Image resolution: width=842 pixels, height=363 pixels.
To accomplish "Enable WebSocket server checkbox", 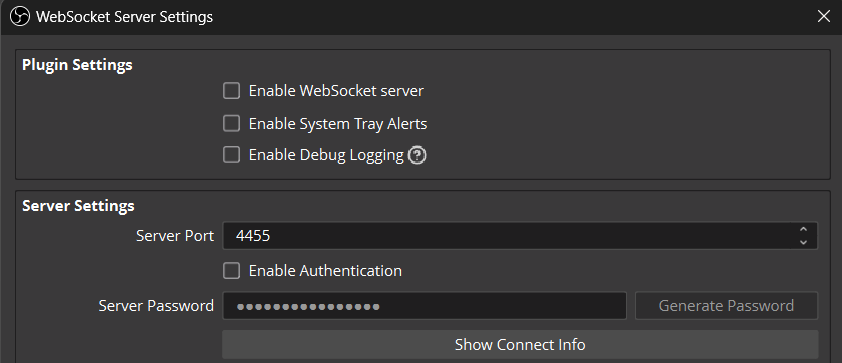I will [231, 91].
